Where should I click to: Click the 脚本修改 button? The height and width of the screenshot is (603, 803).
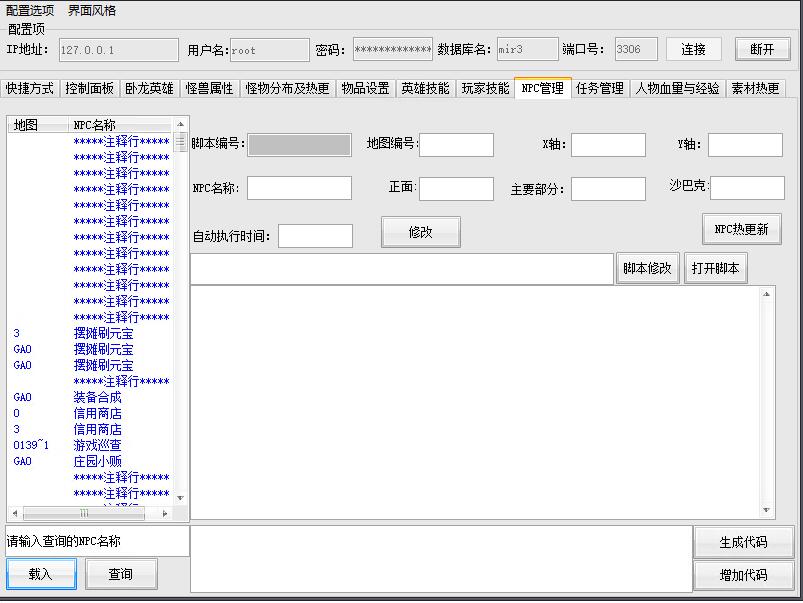click(648, 269)
